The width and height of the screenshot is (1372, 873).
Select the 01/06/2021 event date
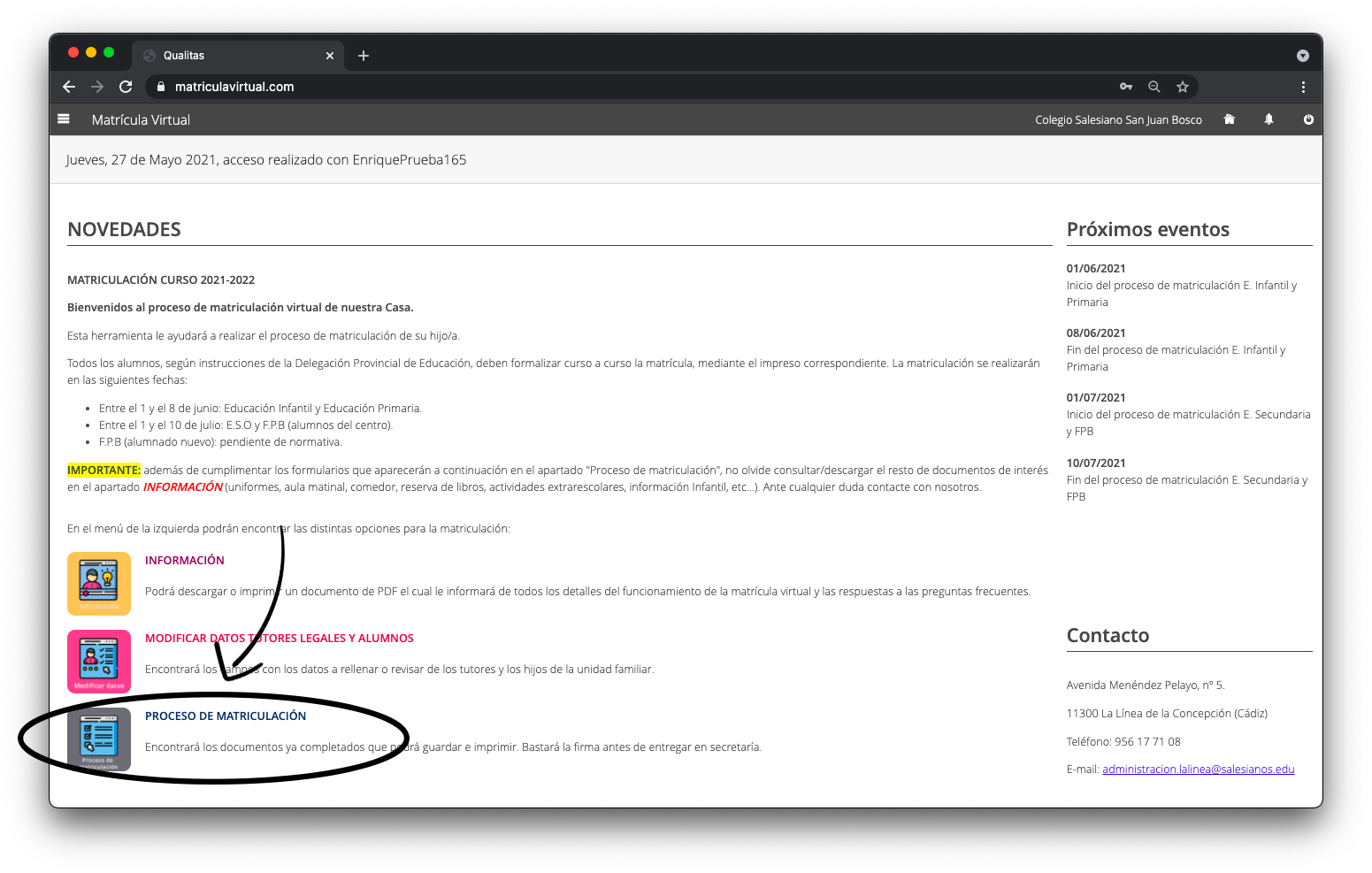tap(1096, 268)
